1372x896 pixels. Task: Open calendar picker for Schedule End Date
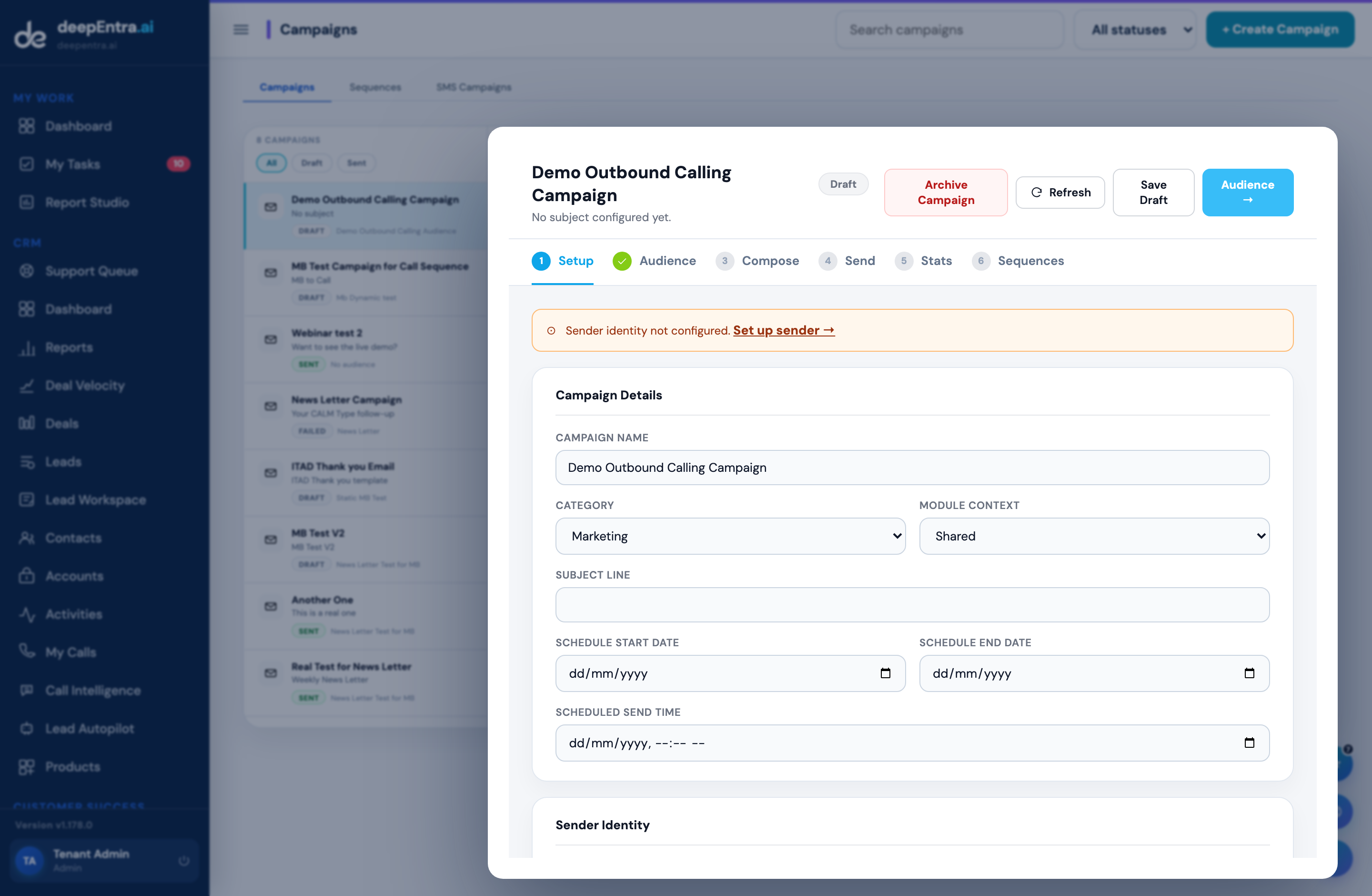click(1249, 673)
